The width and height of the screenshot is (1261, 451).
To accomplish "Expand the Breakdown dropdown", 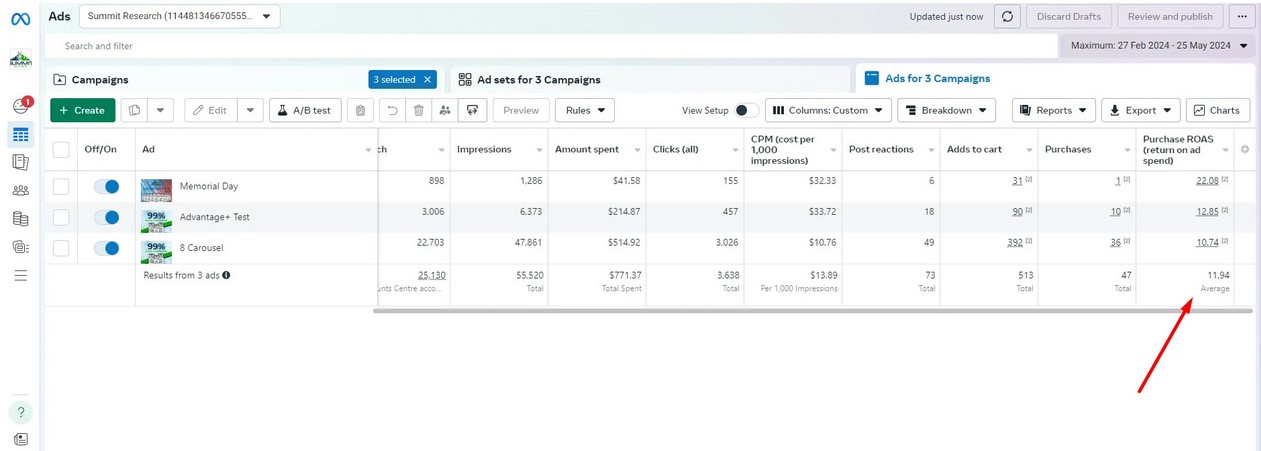I will [946, 110].
